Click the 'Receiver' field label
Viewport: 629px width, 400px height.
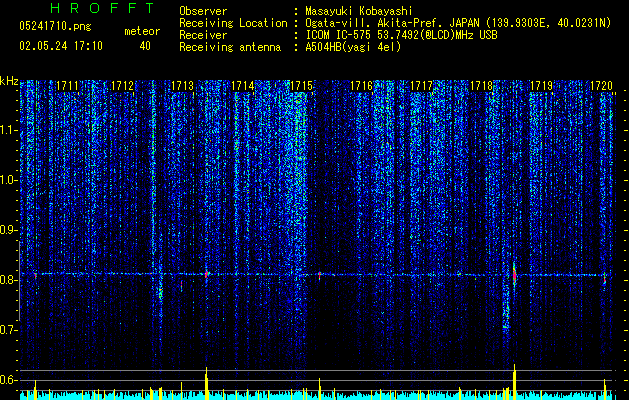(x=203, y=35)
